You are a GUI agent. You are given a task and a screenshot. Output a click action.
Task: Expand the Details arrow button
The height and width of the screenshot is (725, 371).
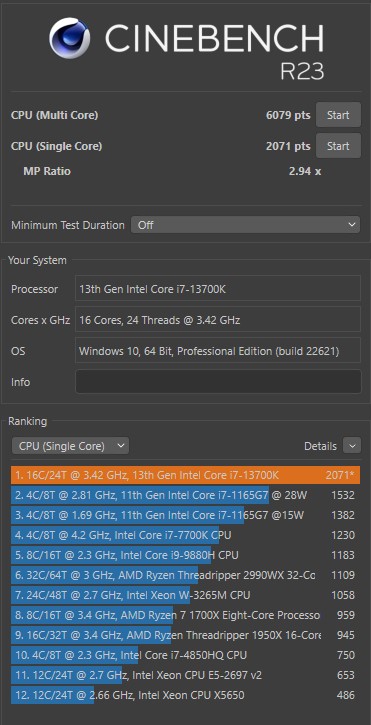pyautogui.click(x=352, y=446)
